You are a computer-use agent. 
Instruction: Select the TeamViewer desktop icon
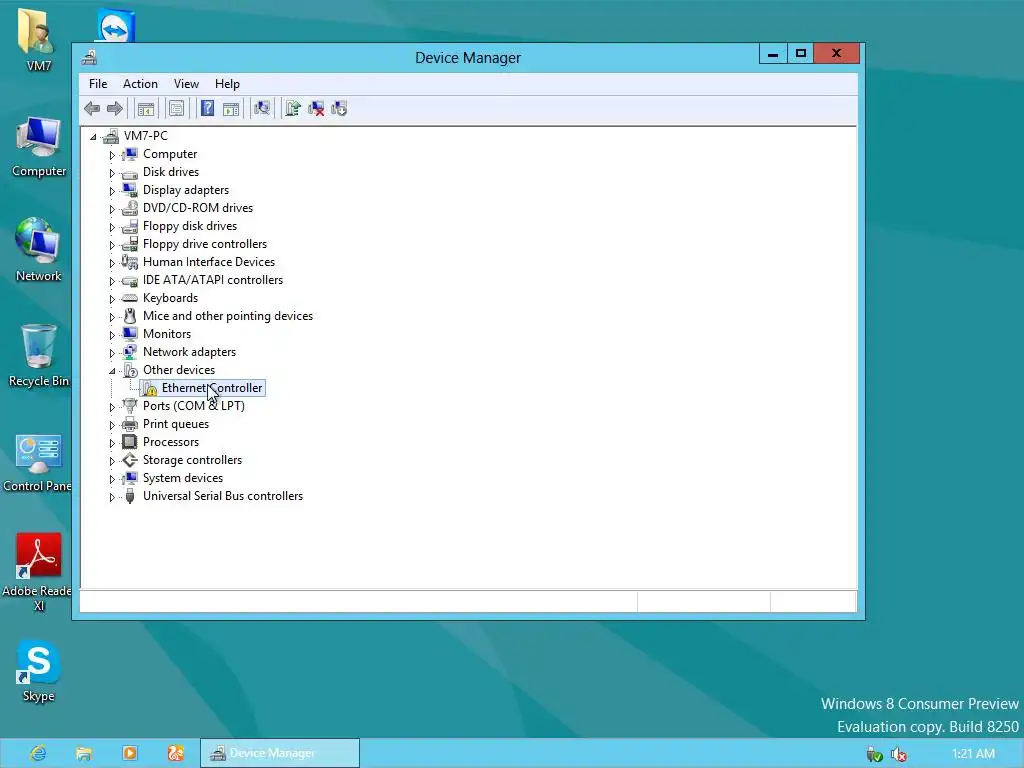click(x=116, y=26)
